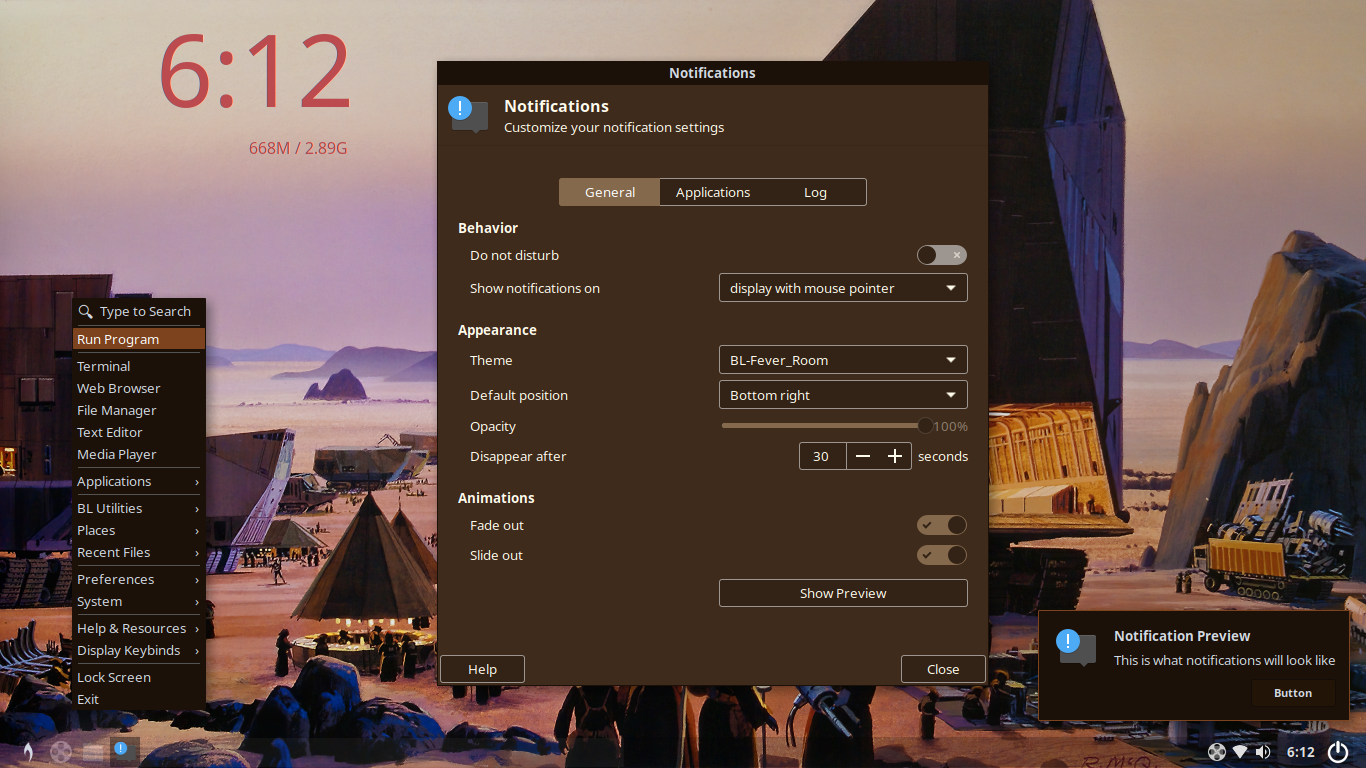
Task: Increase Disappear after with plus button
Action: 895,456
